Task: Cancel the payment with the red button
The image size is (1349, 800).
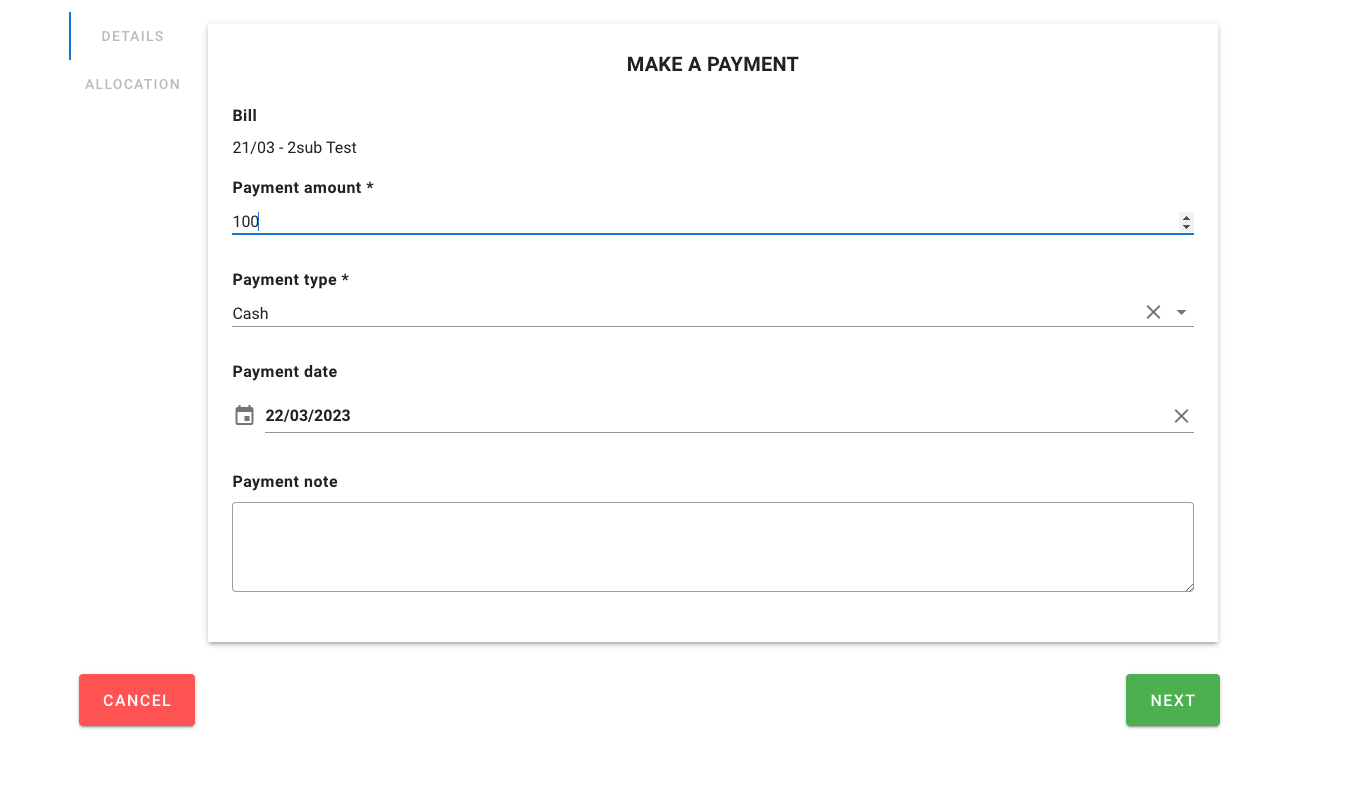Action: click(137, 700)
